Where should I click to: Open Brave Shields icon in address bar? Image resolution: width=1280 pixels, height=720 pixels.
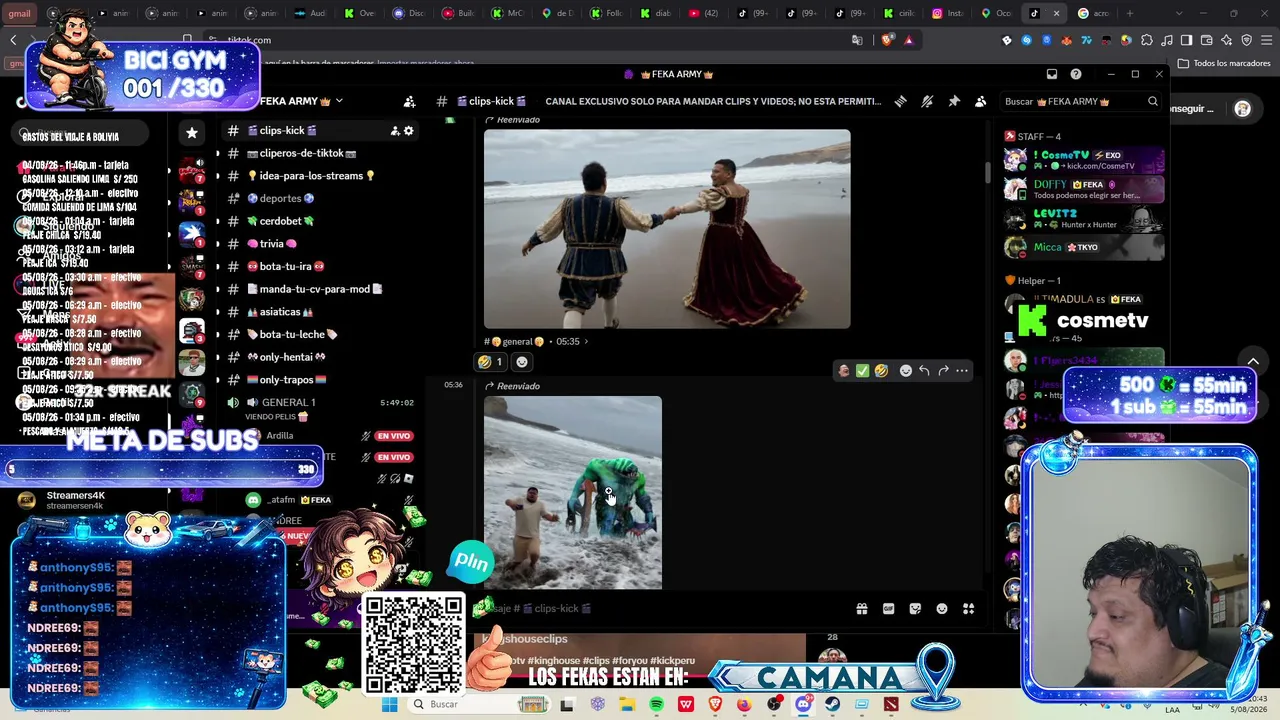pos(886,40)
